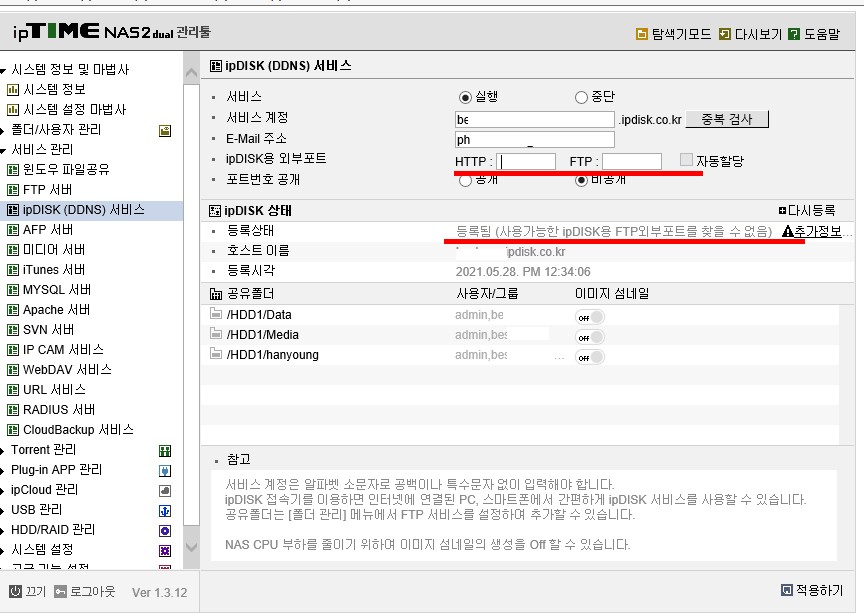This screenshot has width=864, height=614.
Task: Open the URL 서비스 menu item
Action: point(54,390)
